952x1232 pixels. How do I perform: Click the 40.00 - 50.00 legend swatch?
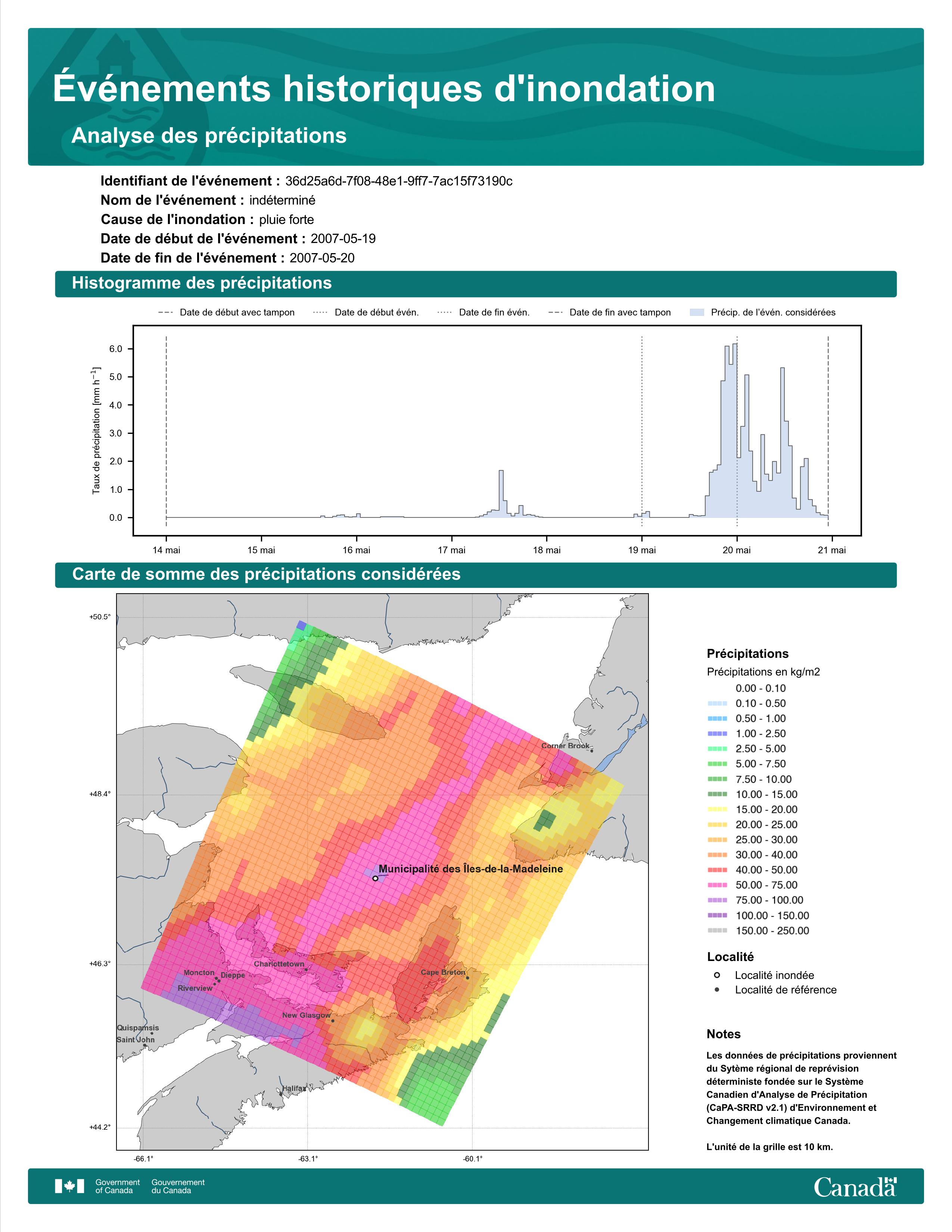click(717, 870)
